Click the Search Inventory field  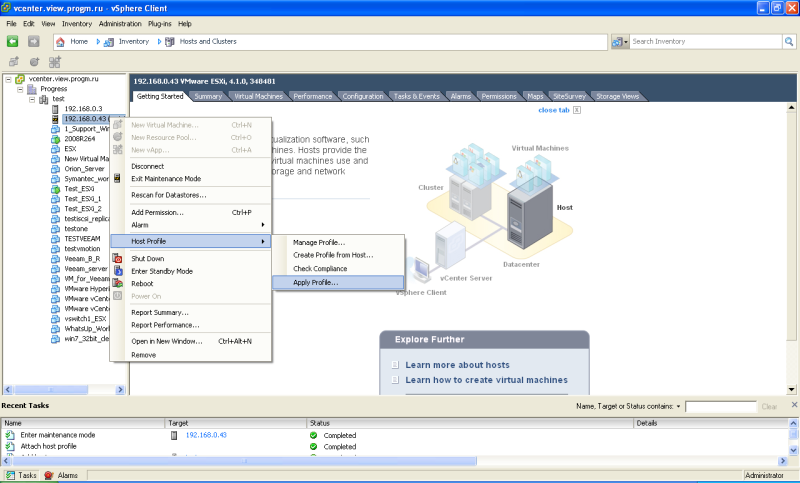pos(706,41)
